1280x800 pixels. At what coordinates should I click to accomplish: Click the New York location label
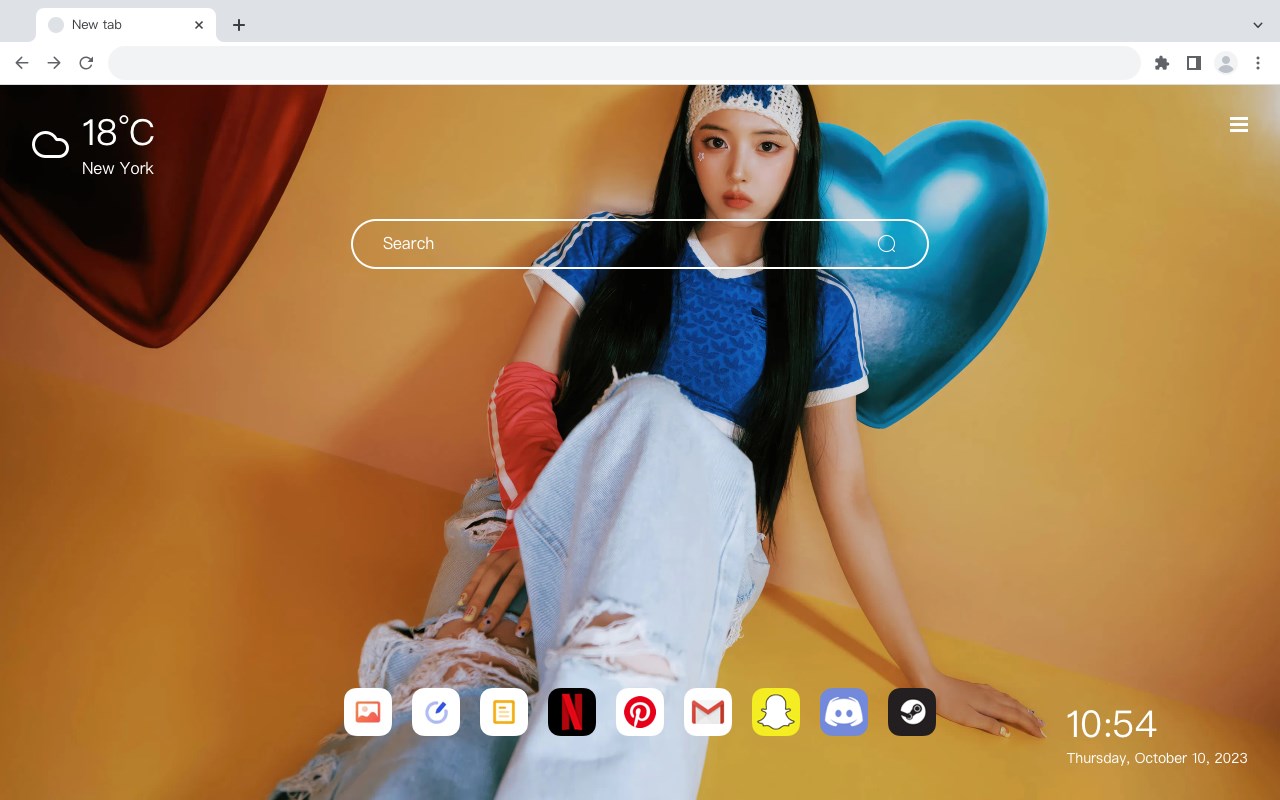[118, 168]
